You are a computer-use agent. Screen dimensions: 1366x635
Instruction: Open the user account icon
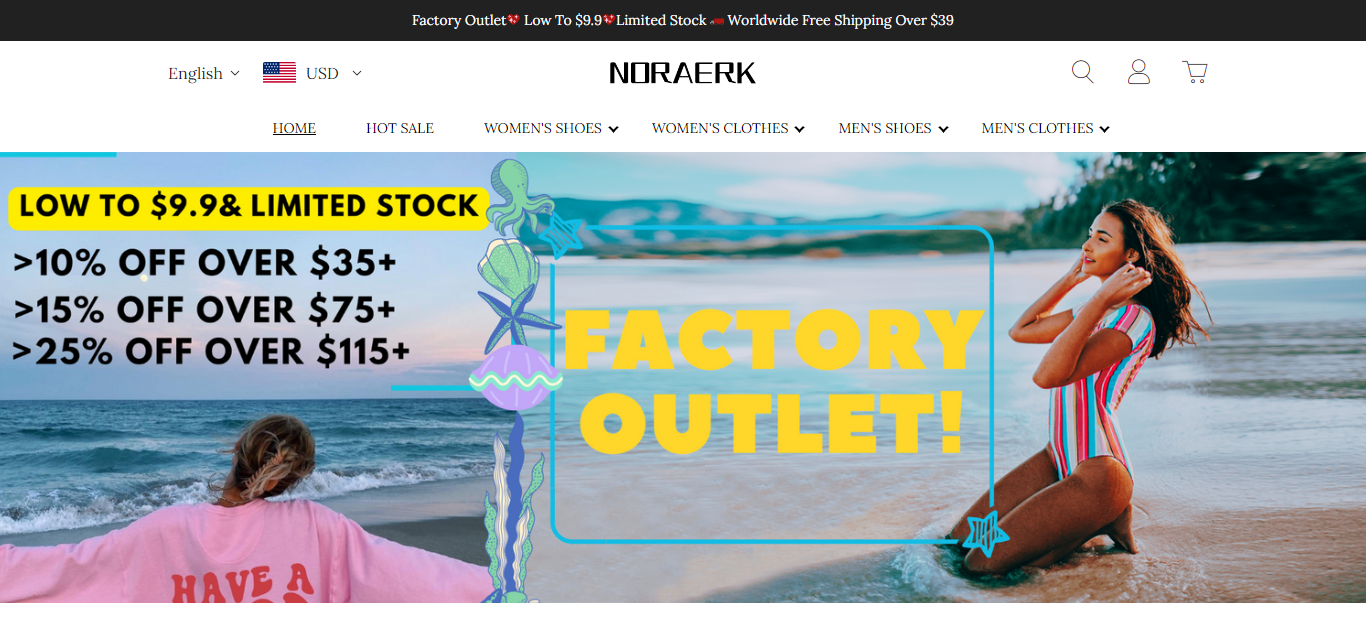[1138, 72]
